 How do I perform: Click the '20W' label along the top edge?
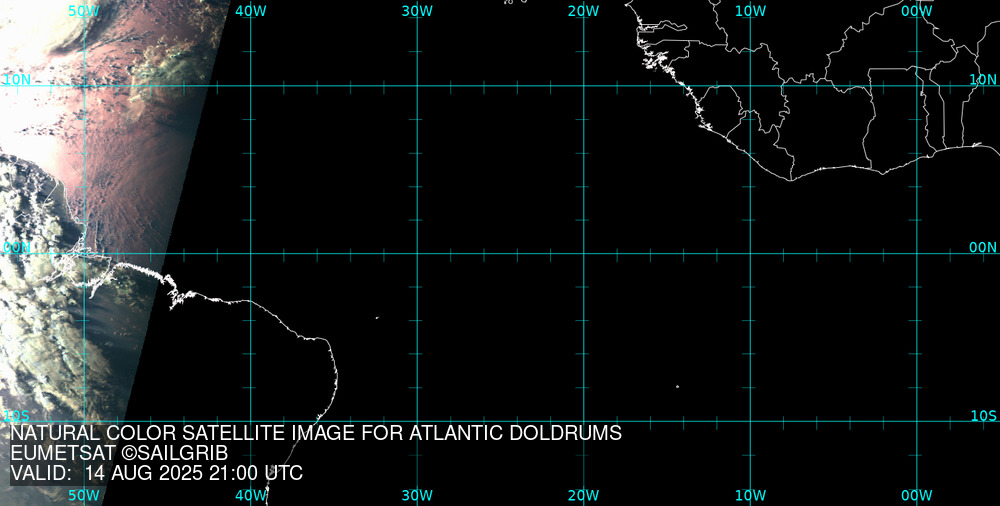point(584,11)
